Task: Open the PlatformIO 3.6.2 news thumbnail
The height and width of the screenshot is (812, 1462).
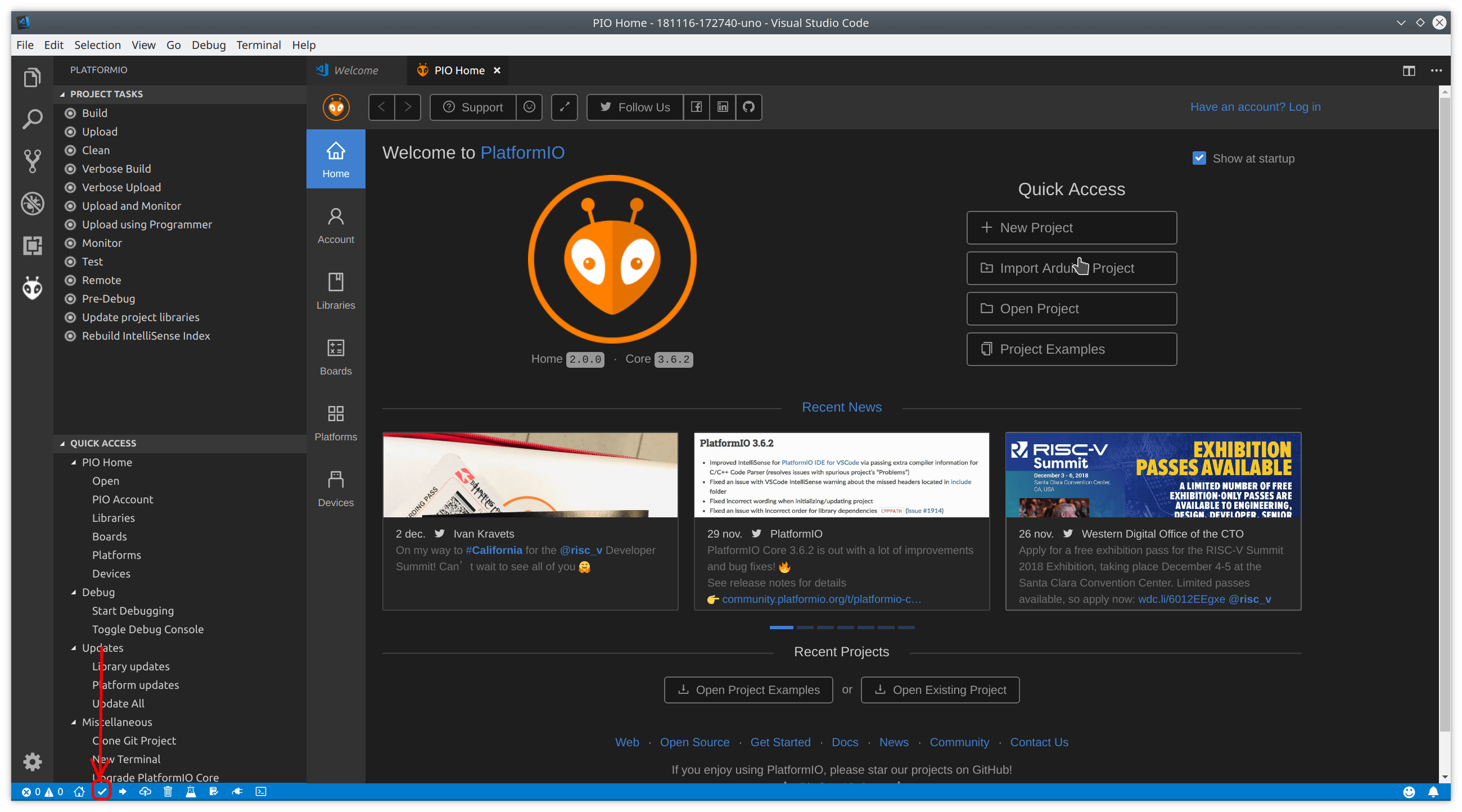Action: point(842,476)
